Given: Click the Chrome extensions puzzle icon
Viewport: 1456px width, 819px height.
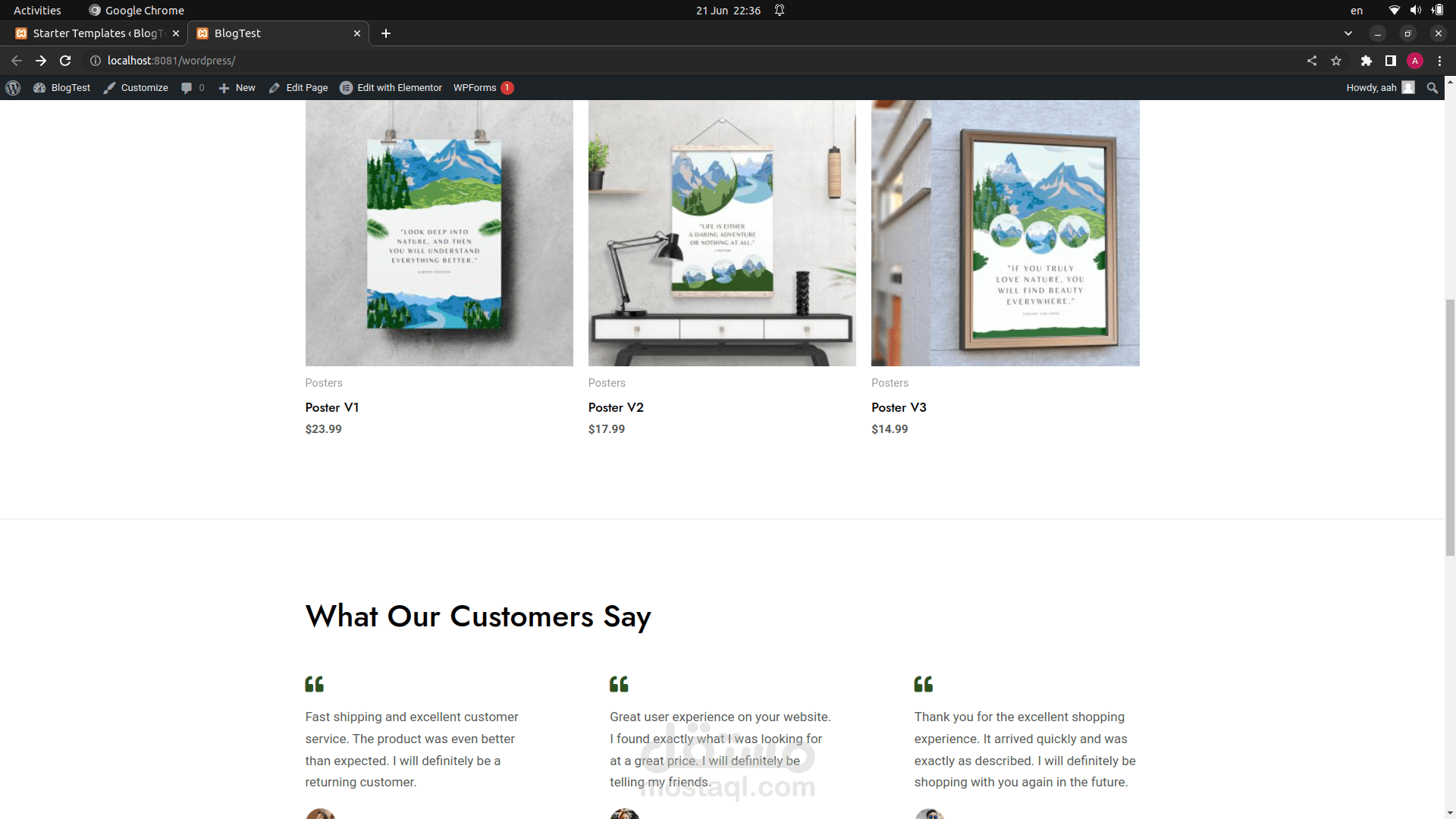Looking at the screenshot, I should (x=1366, y=61).
